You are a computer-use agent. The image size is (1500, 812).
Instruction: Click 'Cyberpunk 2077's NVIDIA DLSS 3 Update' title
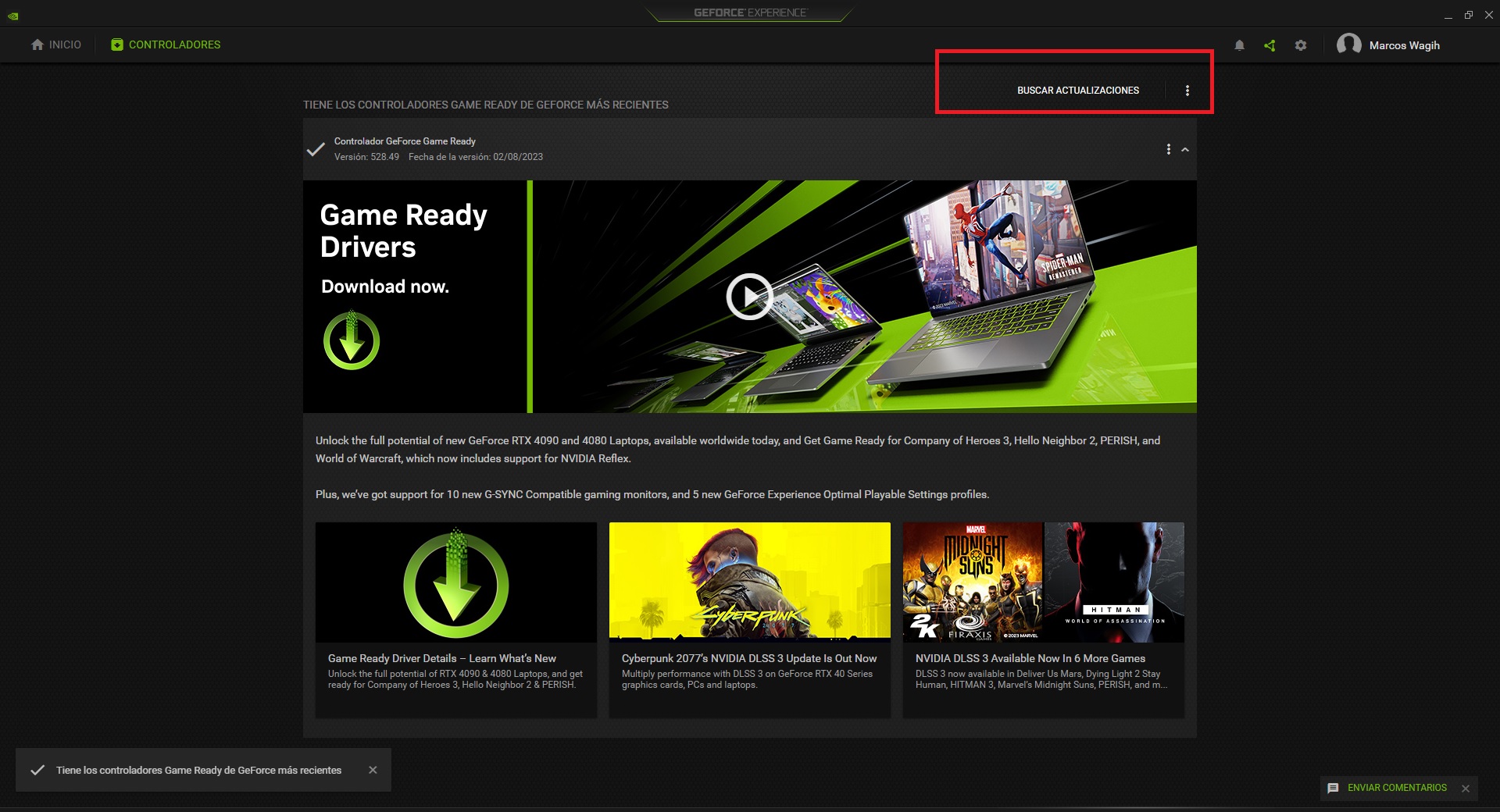749,658
